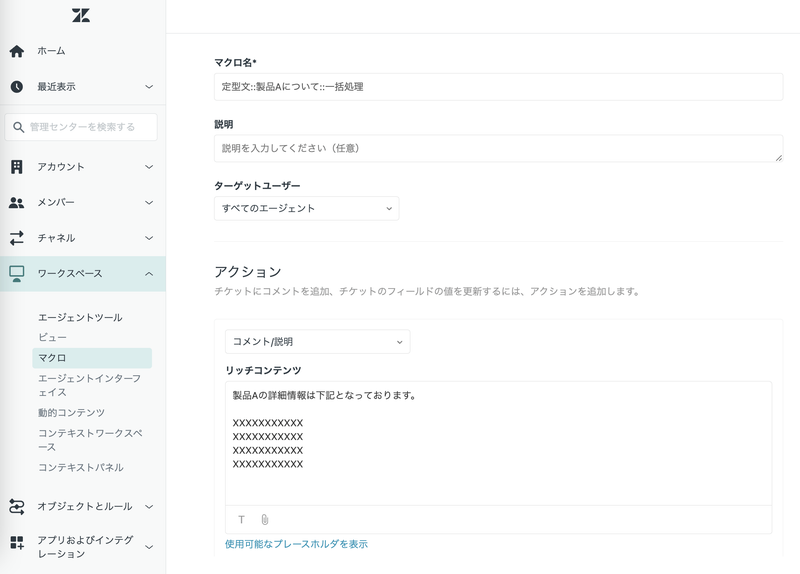This screenshot has width=800, height=574.
Task: Open エージェントツール menu item
Action: pos(80,317)
